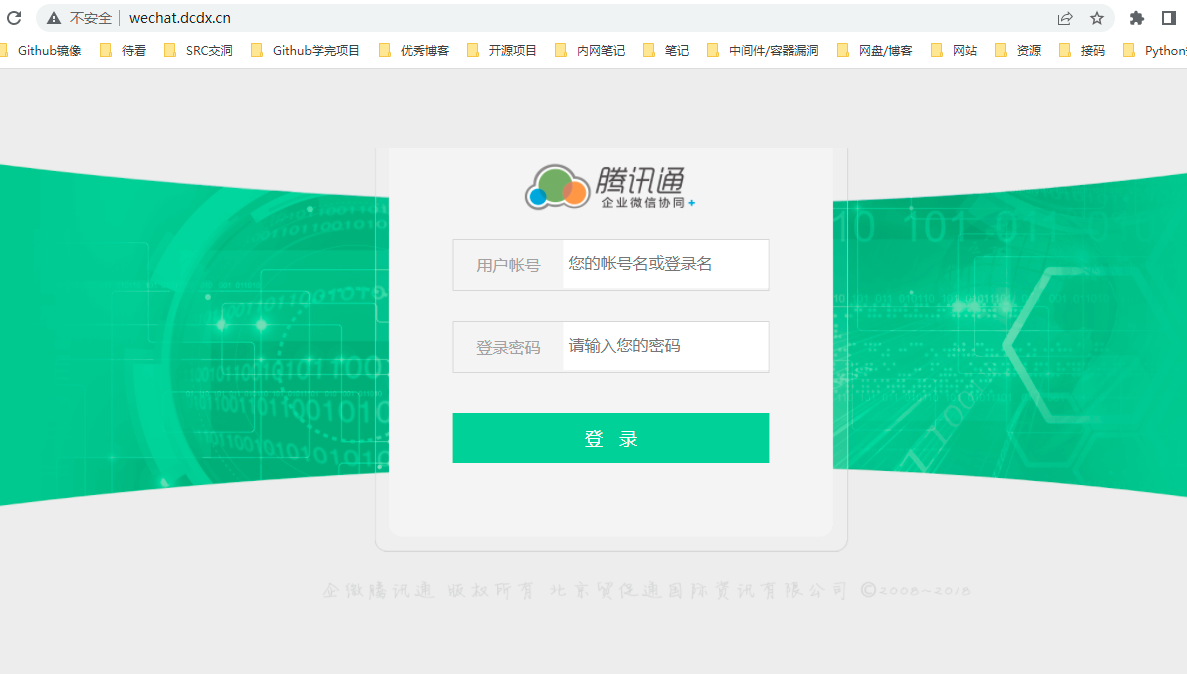
Task: Open the 网站 bookmark folder
Action: 955,51
